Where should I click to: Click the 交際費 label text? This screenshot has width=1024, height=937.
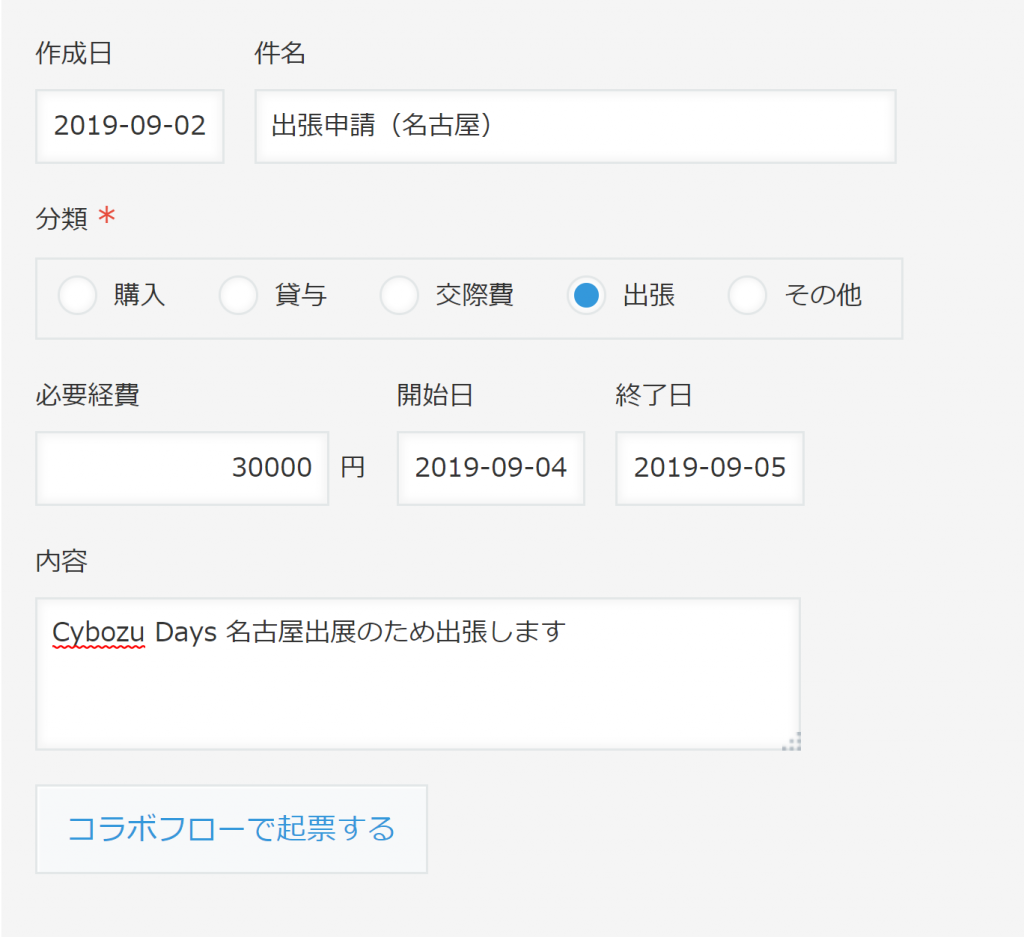coord(475,295)
